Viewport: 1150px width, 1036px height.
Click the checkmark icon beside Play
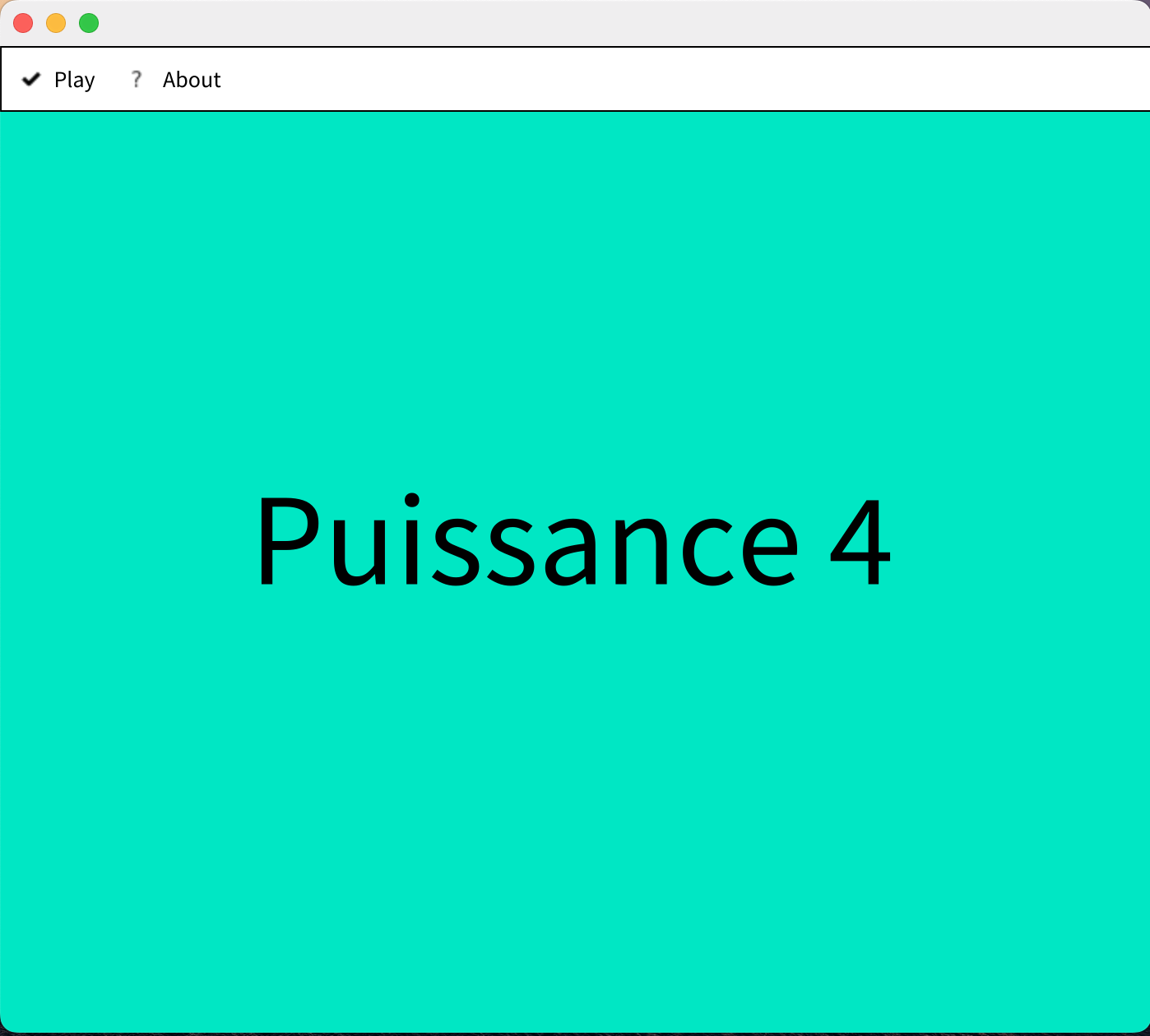(31, 79)
